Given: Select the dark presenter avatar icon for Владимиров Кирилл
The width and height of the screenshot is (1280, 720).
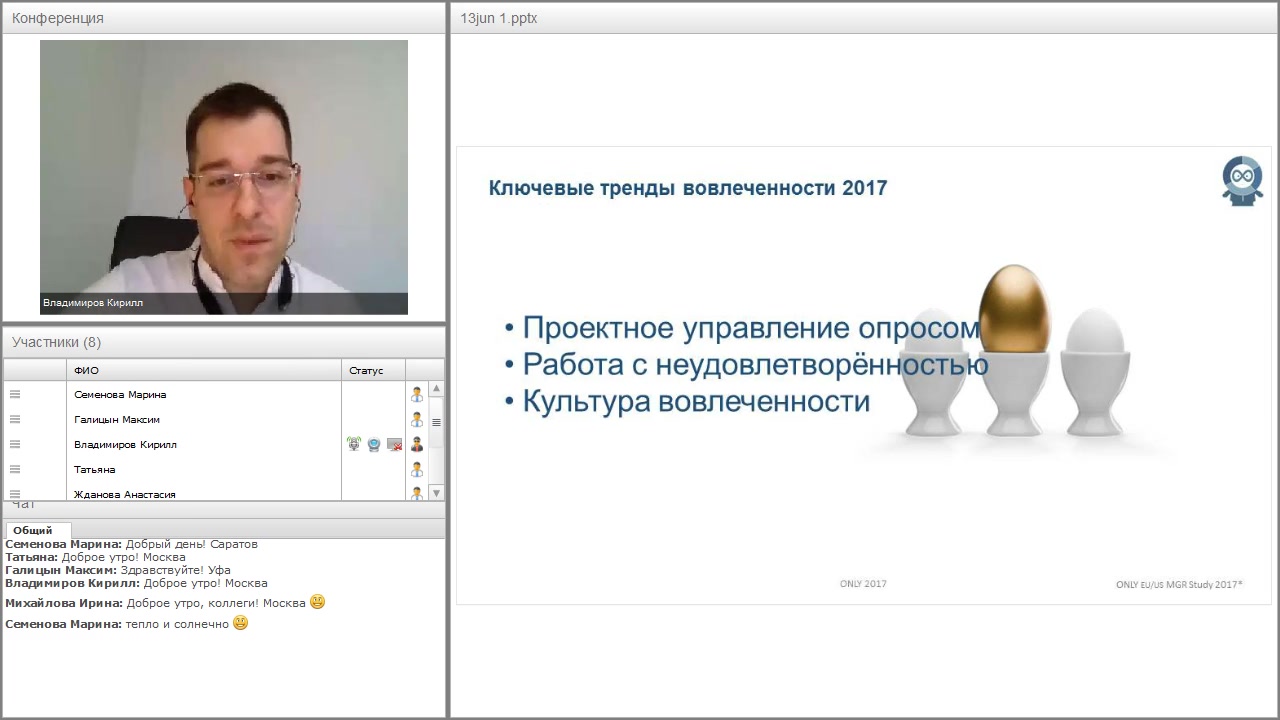Looking at the screenshot, I should tap(416, 444).
